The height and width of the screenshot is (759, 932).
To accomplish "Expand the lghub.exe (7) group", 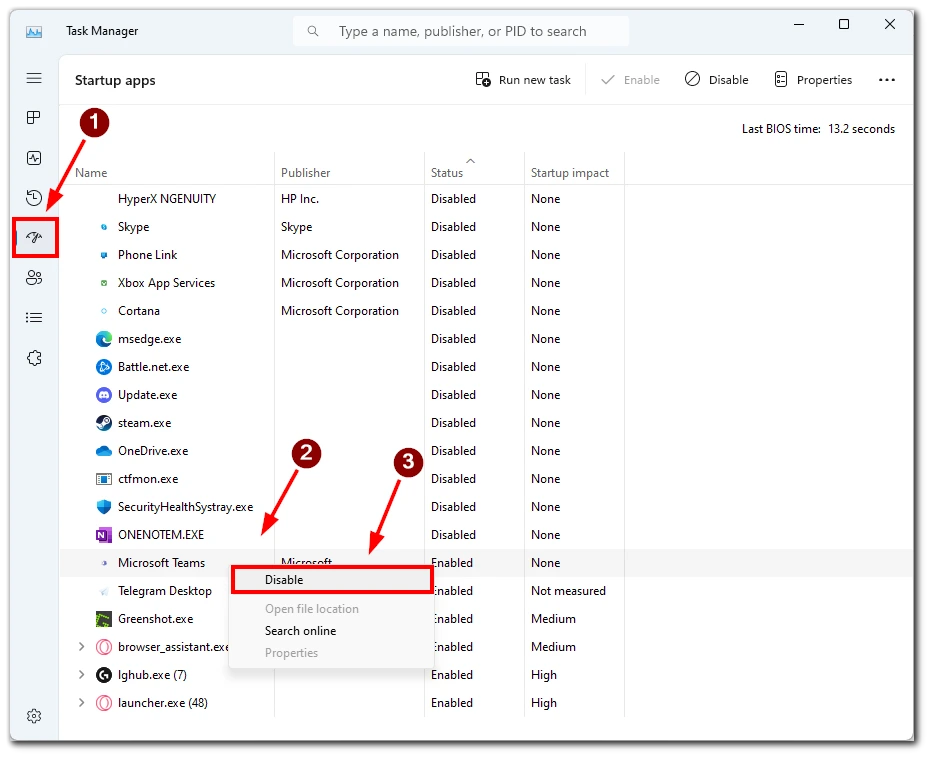I will 81,675.
